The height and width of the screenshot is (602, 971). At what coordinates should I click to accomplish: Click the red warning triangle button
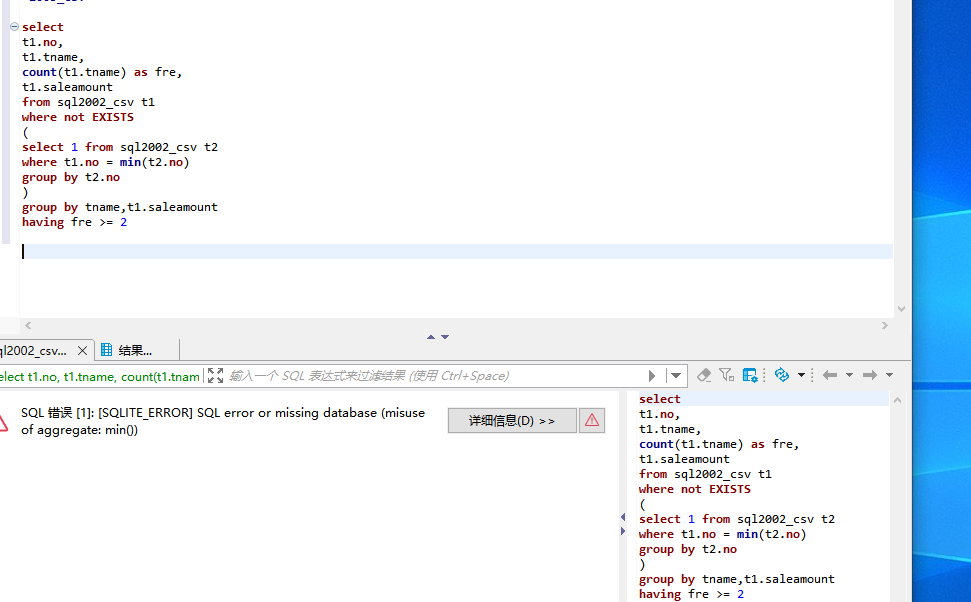(x=592, y=421)
